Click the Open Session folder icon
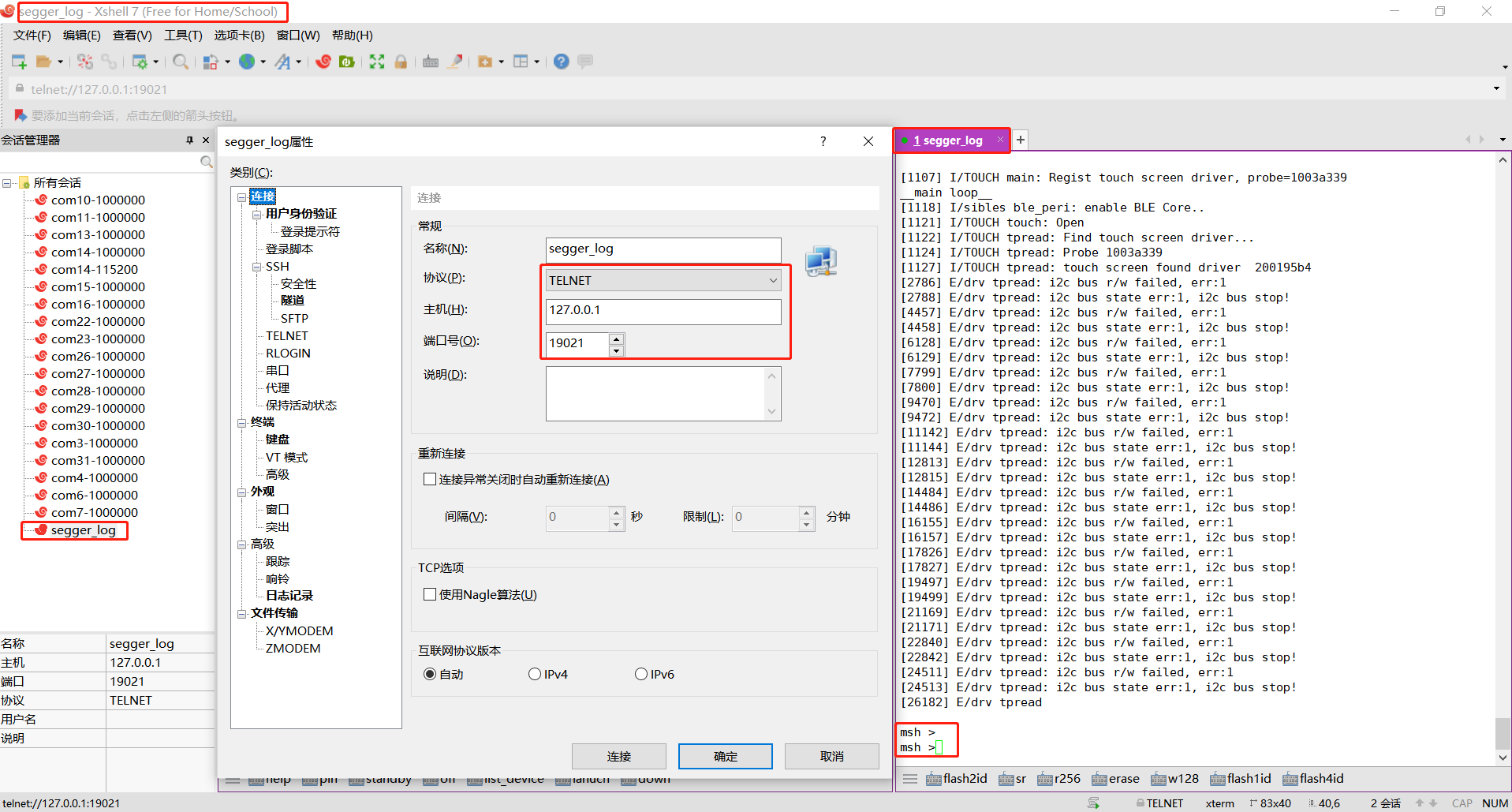 43,62
